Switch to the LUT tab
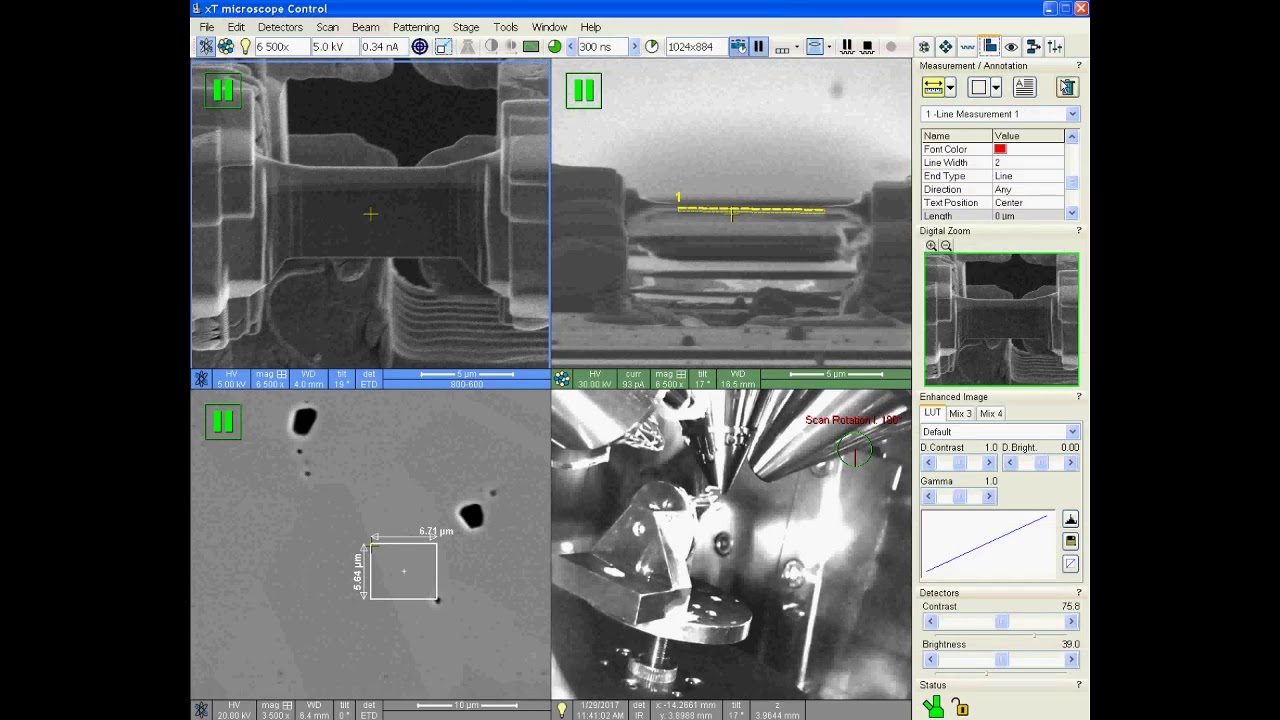This screenshot has width=1280, height=720. click(x=932, y=413)
